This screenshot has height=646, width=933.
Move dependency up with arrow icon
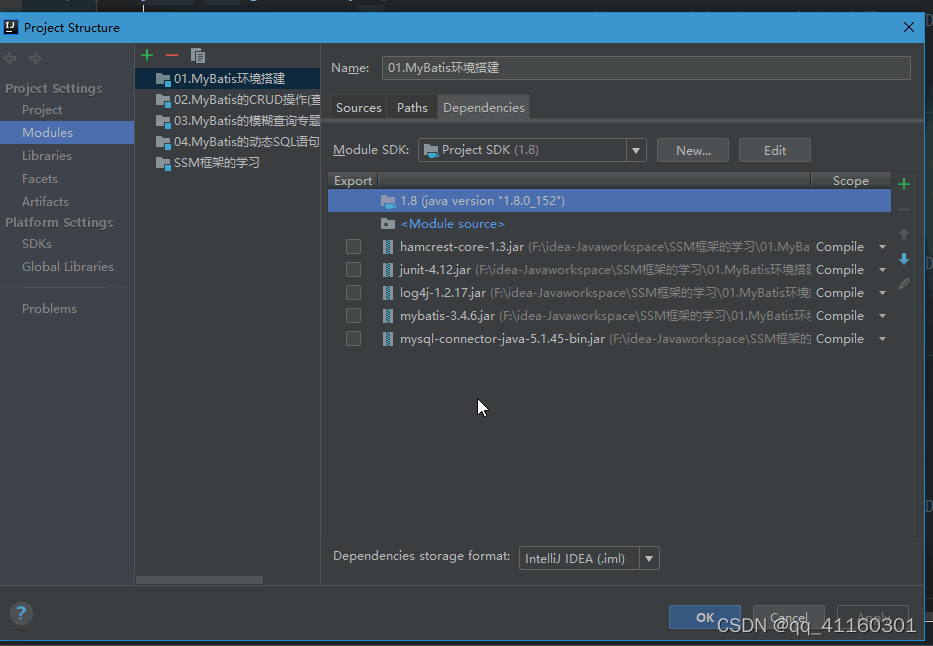click(904, 234)
